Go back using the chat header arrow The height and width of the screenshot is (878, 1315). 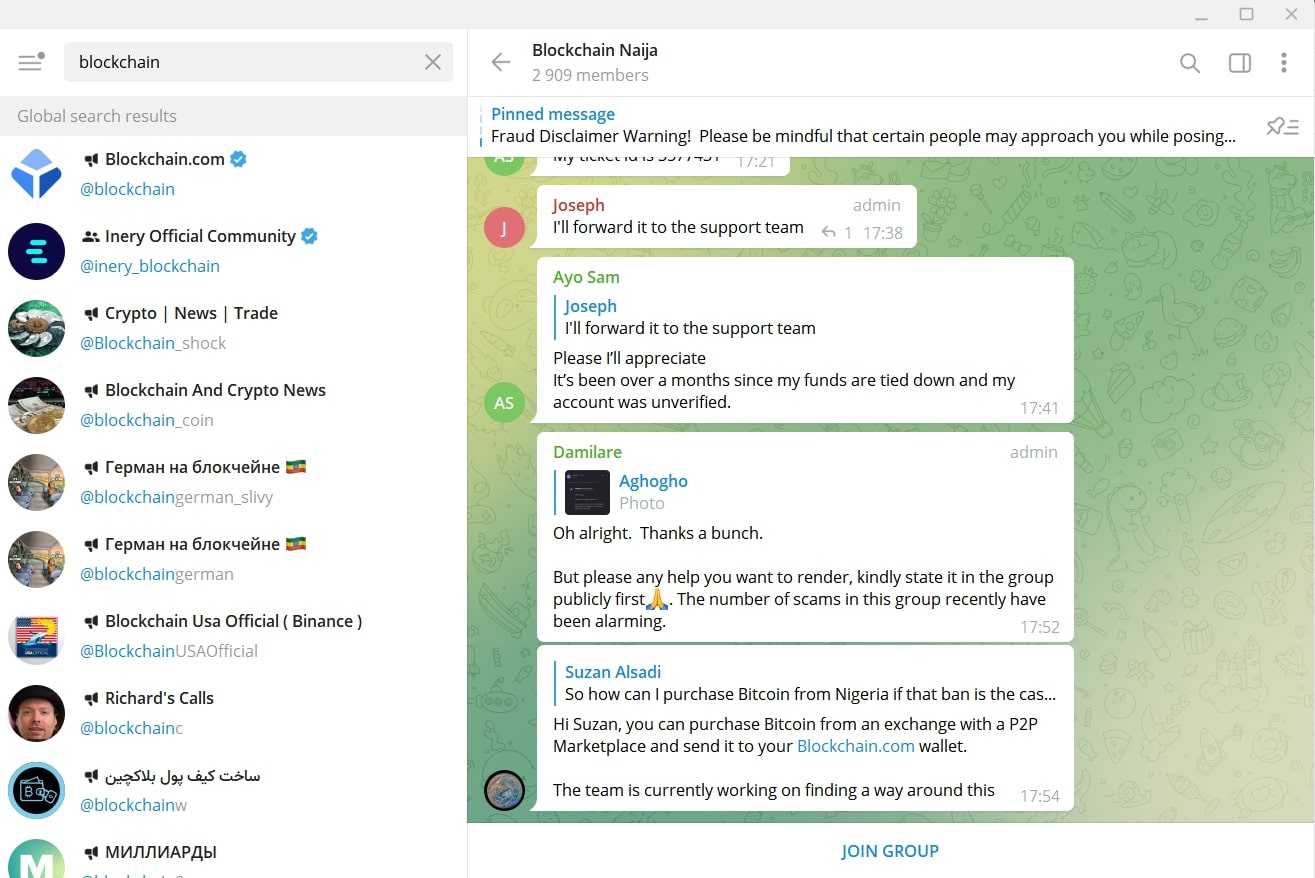coord(499,61)
